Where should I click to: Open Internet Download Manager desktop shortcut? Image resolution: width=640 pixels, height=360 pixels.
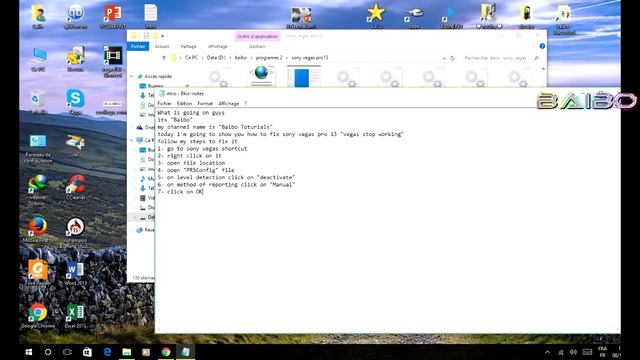point(38,189)
